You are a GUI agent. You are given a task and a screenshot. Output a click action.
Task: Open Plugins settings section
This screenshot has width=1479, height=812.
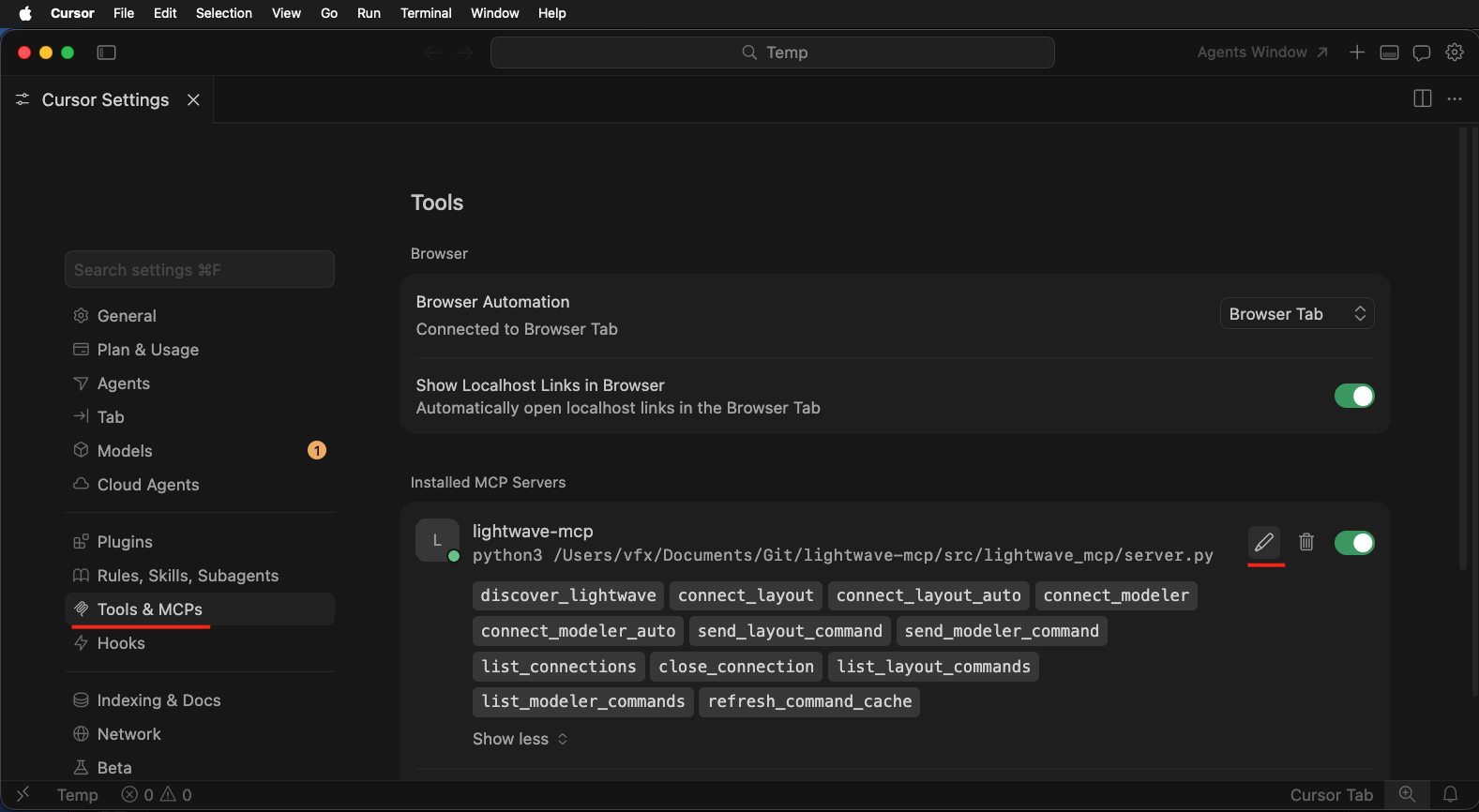pos(200,542)
